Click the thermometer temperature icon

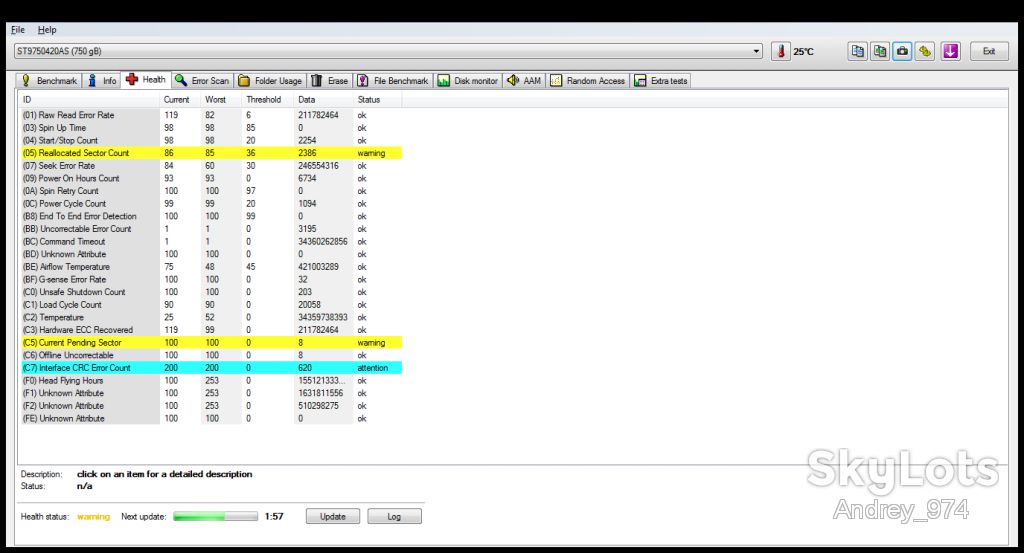click(x=780, y=51)
